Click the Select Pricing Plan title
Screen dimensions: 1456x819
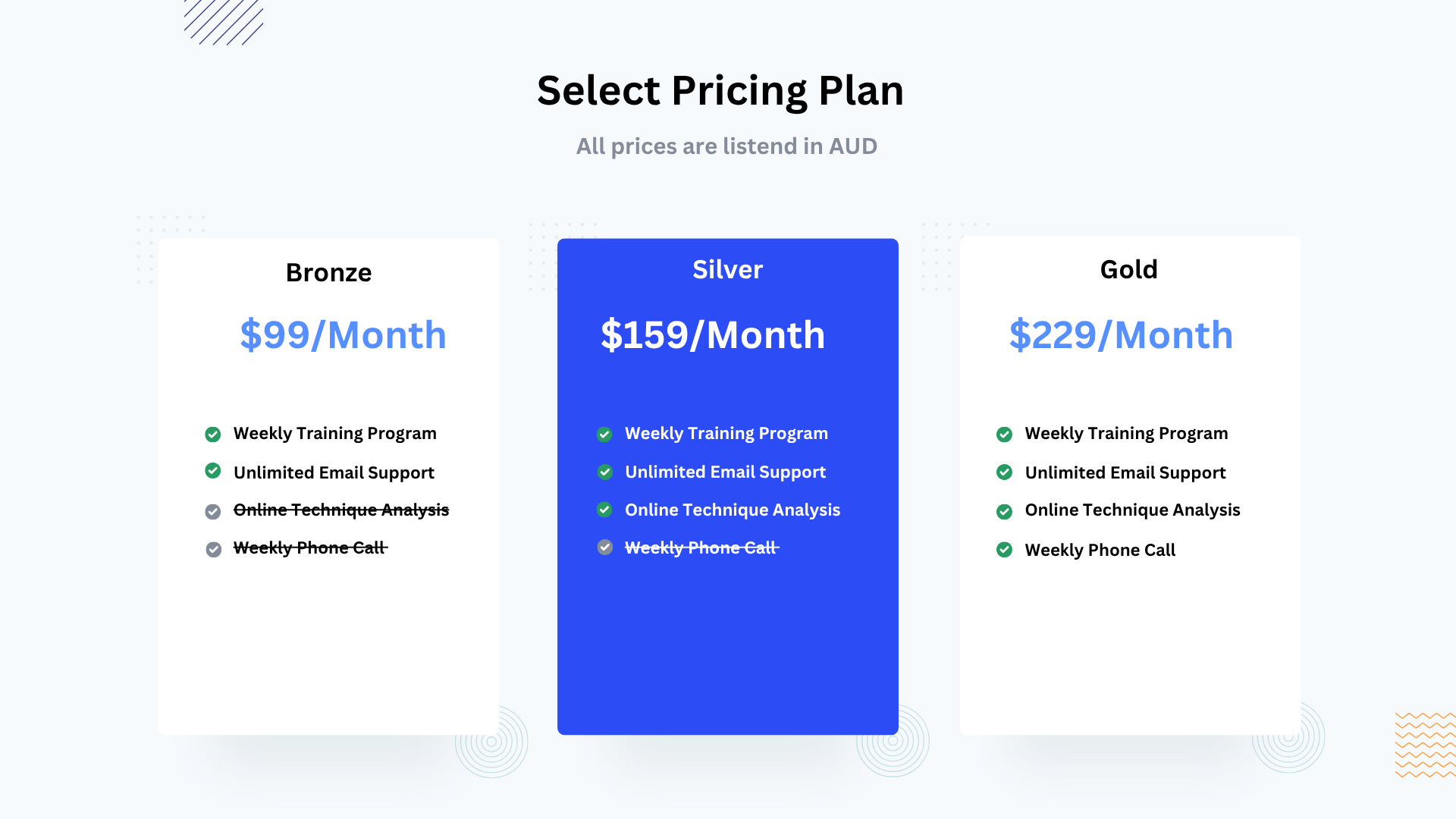720,90
